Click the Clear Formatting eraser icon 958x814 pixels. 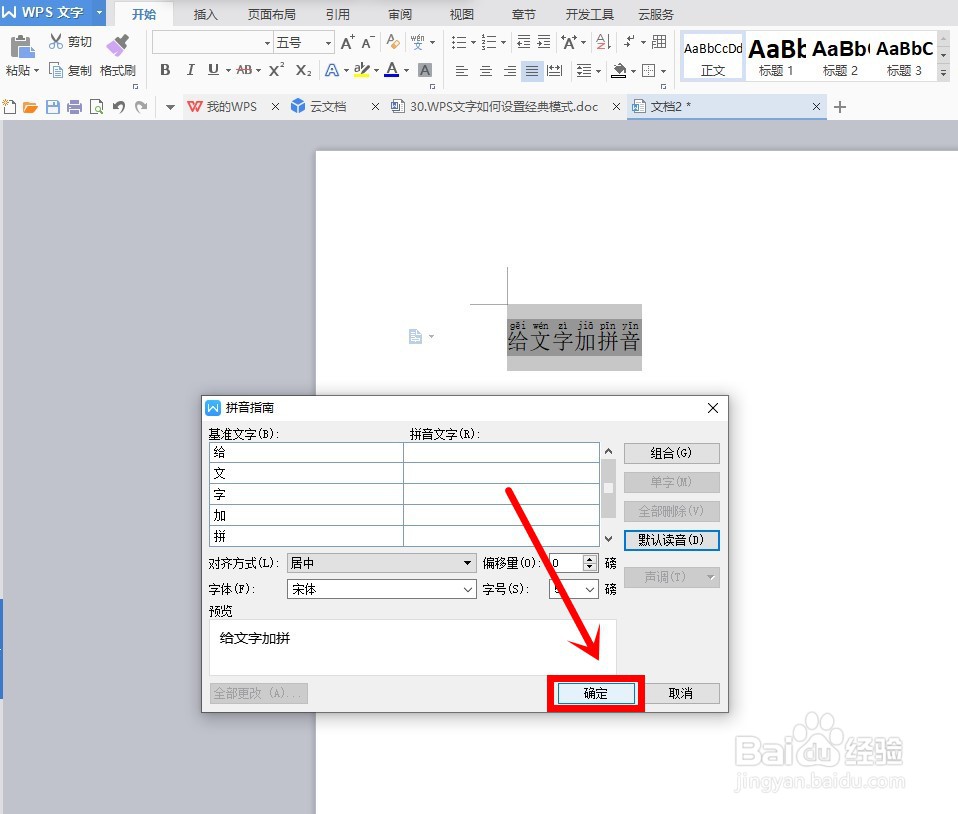click(x=393, y=42)
